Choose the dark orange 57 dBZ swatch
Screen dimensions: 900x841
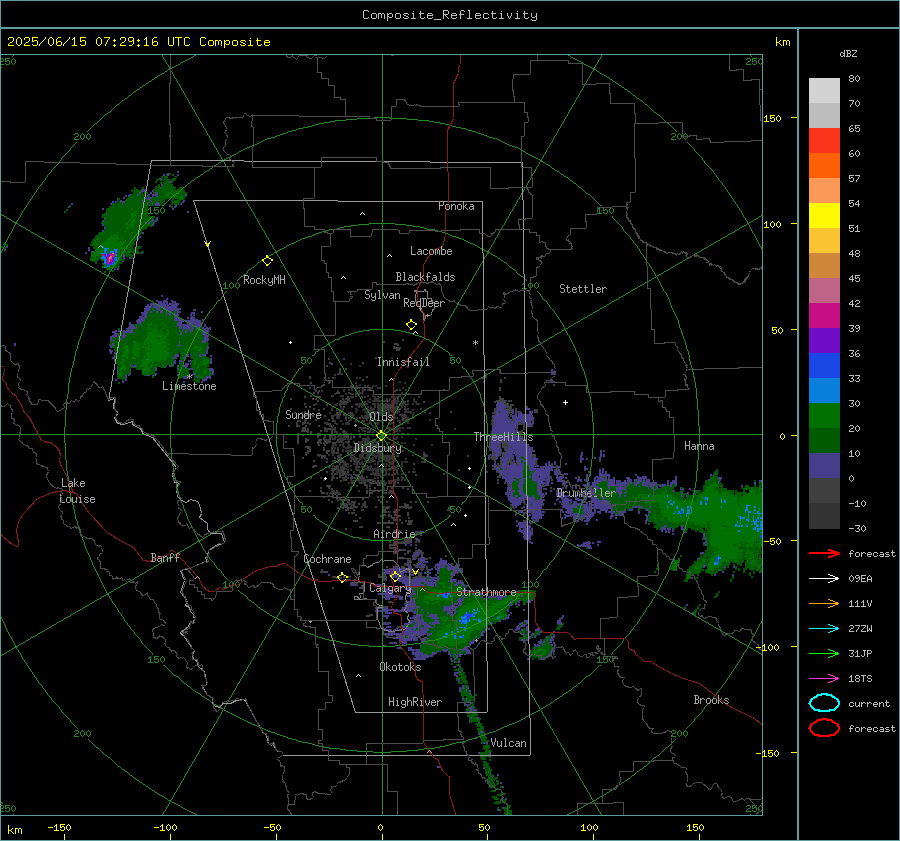click(x=824, y=165)
